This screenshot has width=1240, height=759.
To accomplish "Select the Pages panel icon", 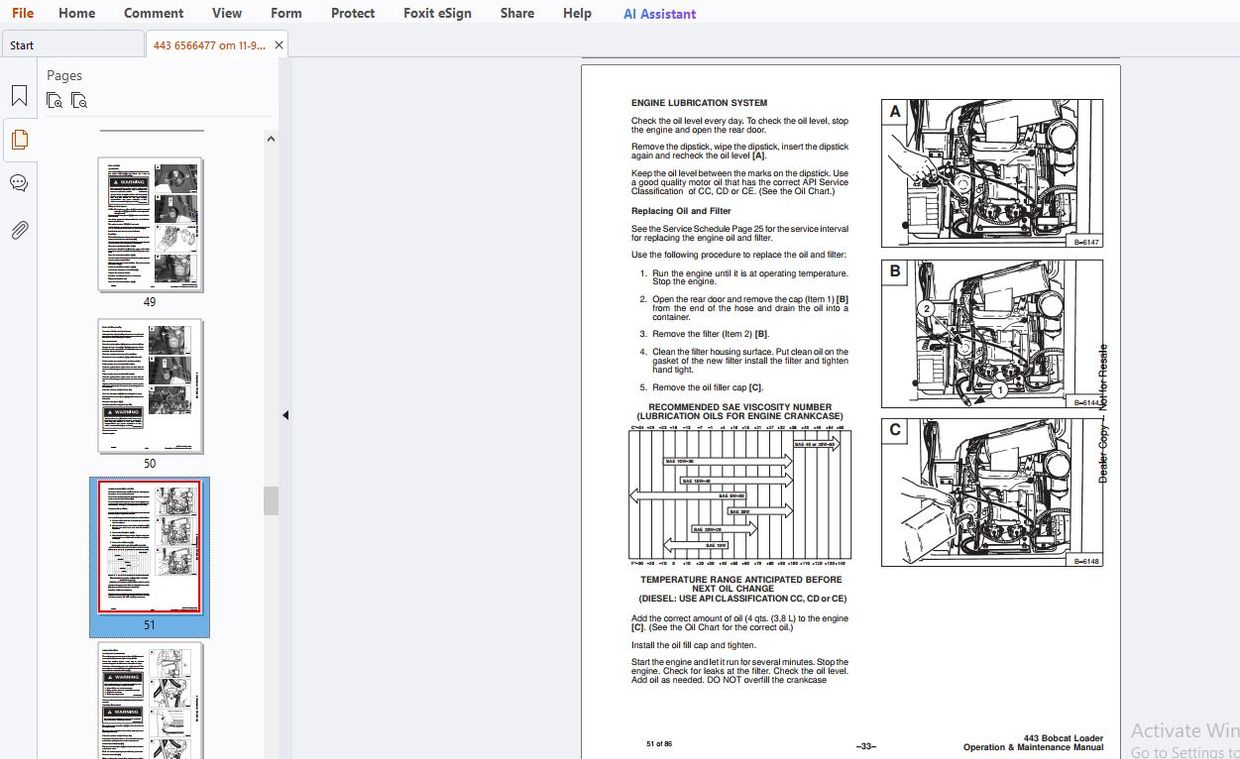I will pyautogui.click(x=19, y=139).
